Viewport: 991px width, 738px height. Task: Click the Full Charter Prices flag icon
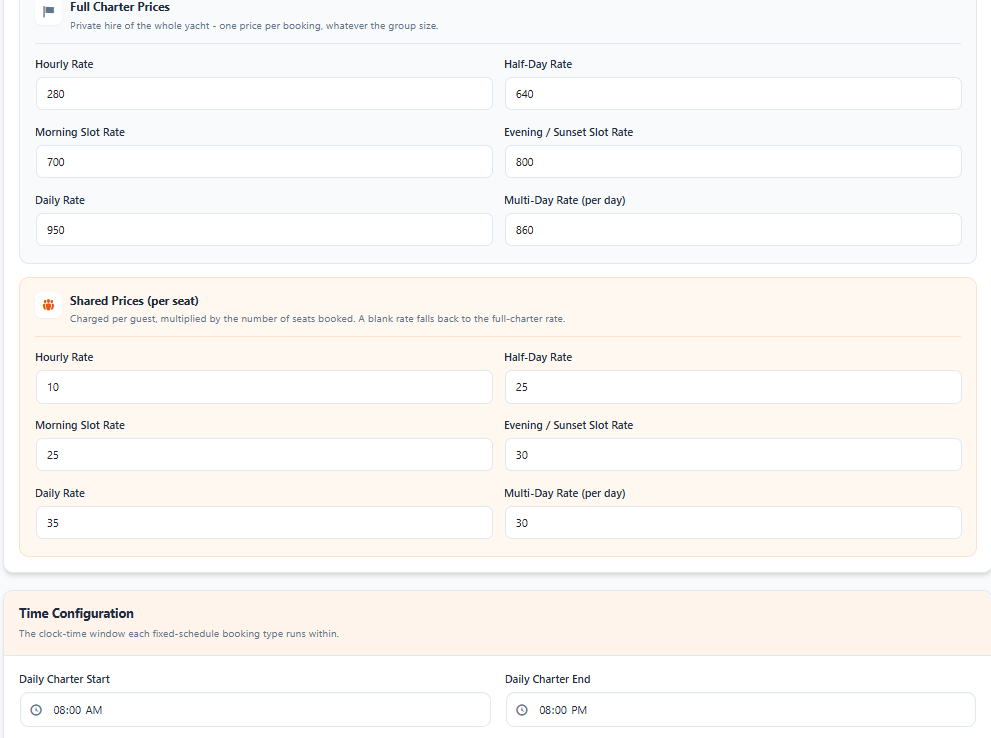coord(49,11)
